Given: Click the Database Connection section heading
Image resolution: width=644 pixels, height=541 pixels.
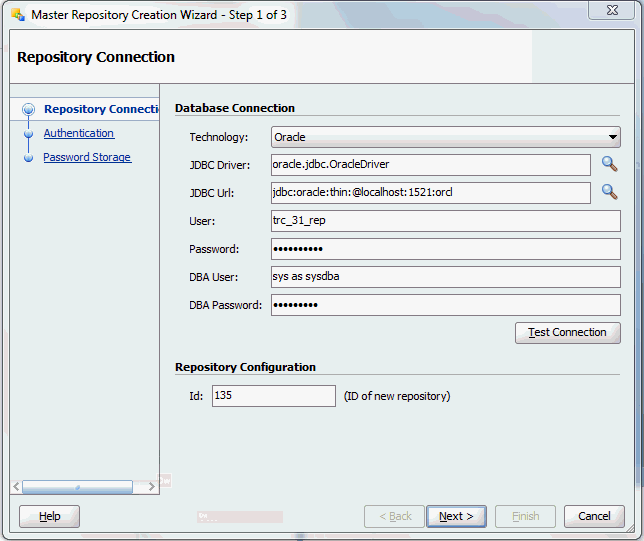Looking at the screenshot, I should (x=235, y=108).
